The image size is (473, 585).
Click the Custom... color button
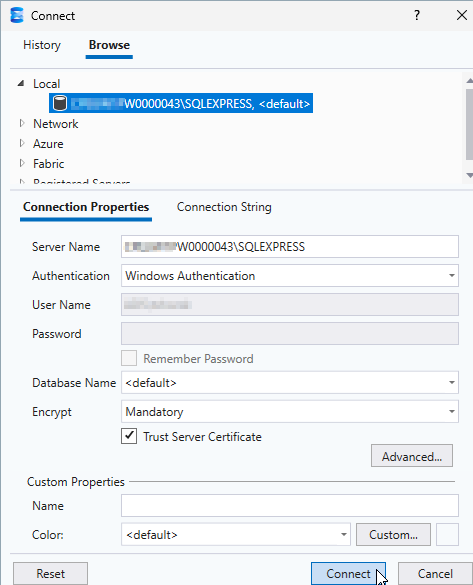pyautogui.click(x=393, y=535)
